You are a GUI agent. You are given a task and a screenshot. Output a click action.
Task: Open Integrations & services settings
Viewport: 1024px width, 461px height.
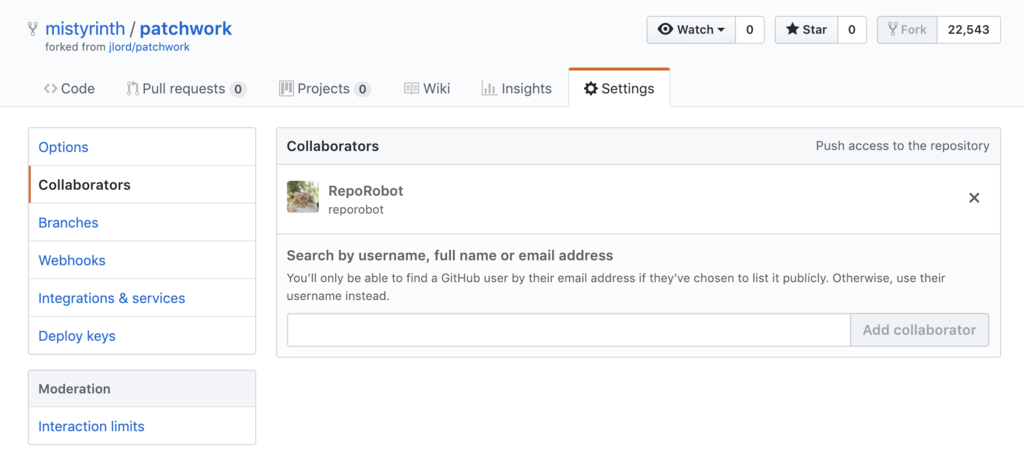[111, 298]
